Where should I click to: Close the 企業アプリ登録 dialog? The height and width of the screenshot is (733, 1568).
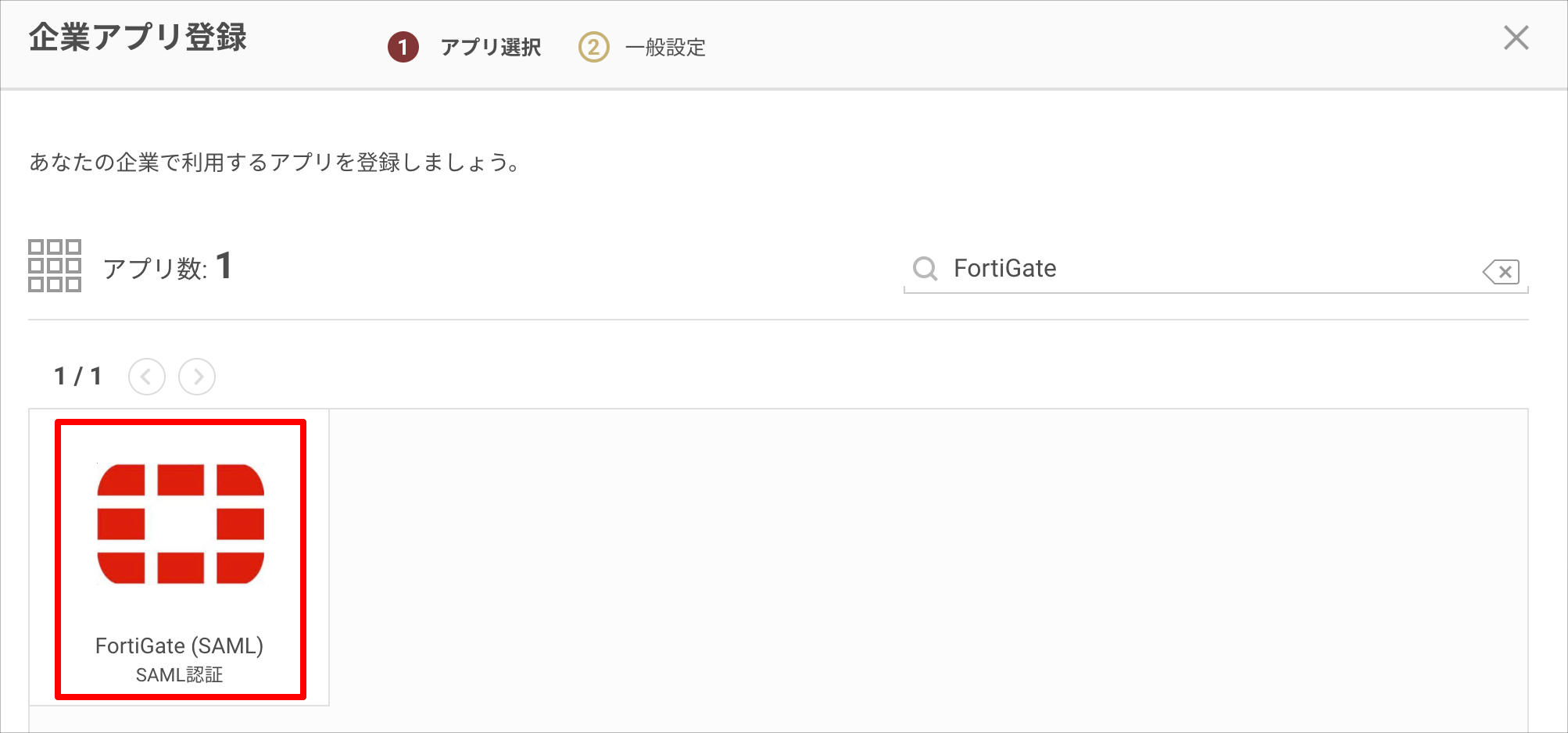[x=1516, y=38]
